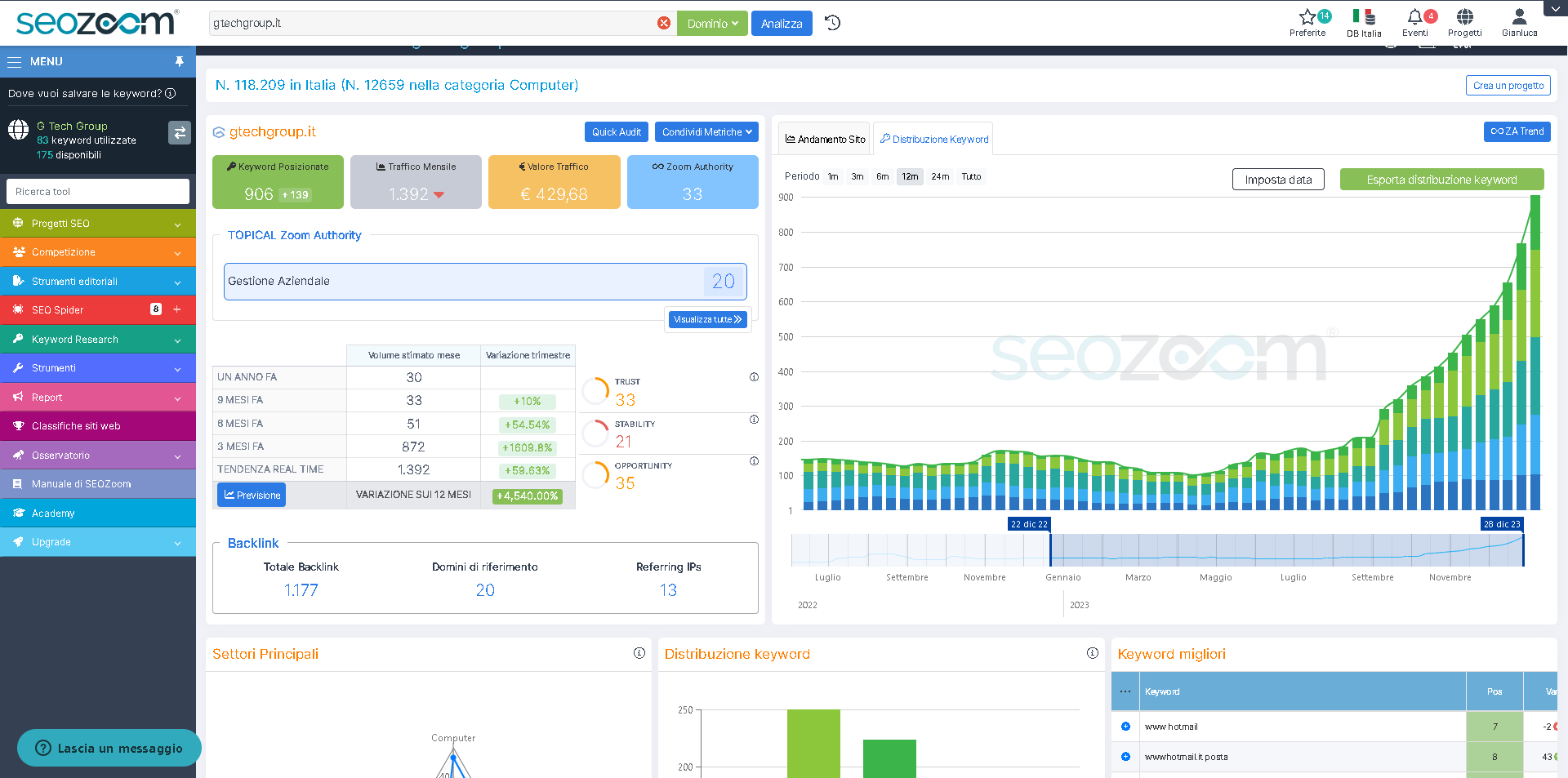Switch to the Andamento Sito tab

(x=823, y=139)
